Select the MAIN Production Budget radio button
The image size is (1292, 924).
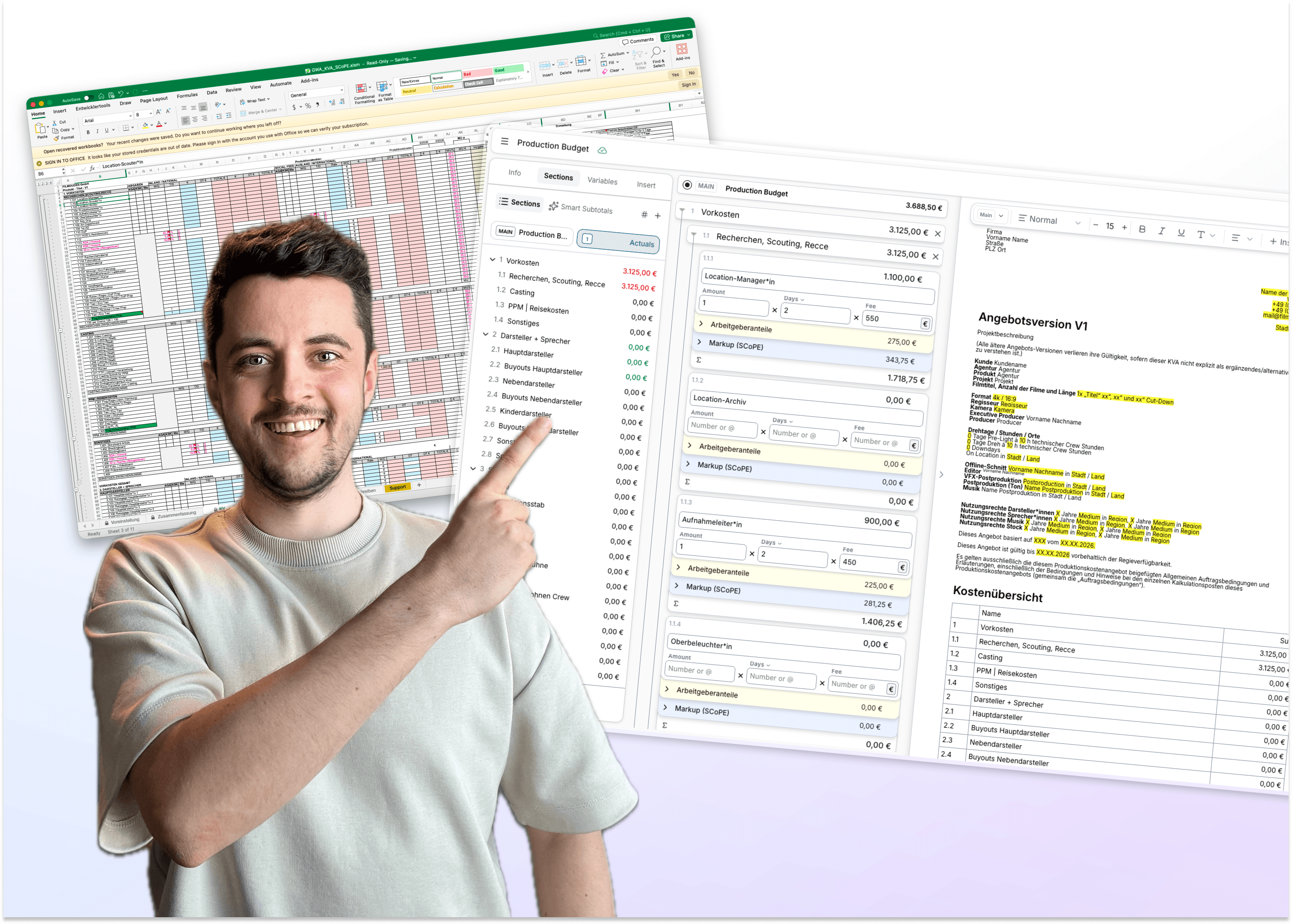click(687, 185)
